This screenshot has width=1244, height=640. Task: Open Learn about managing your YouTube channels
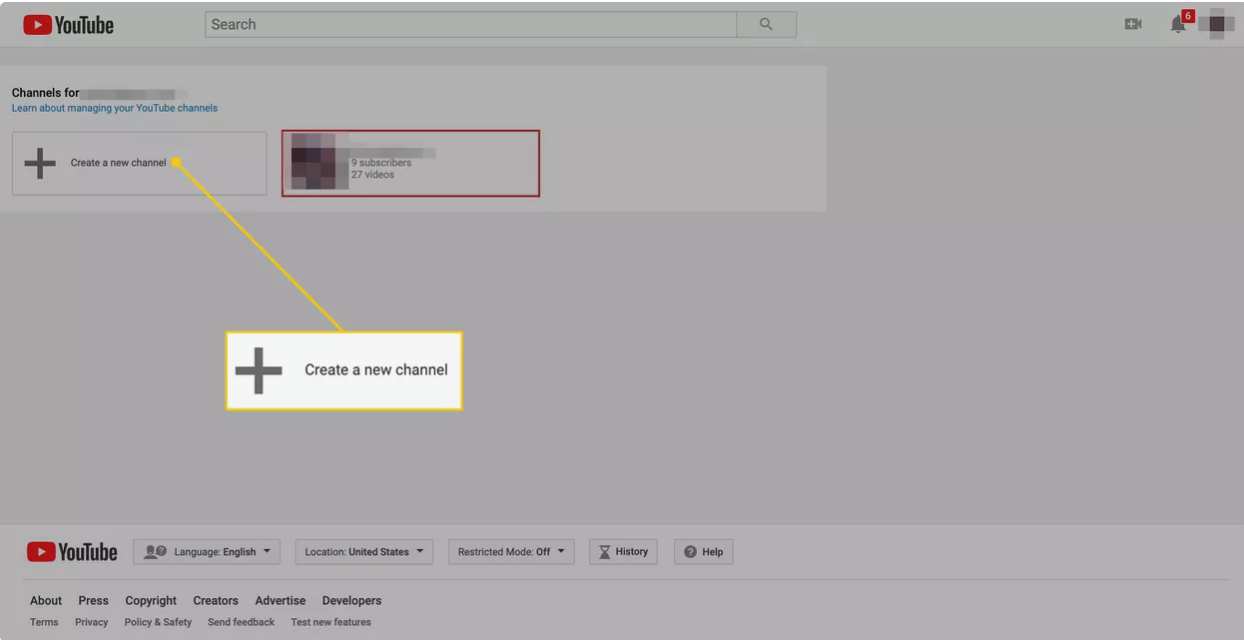point(114,108)
